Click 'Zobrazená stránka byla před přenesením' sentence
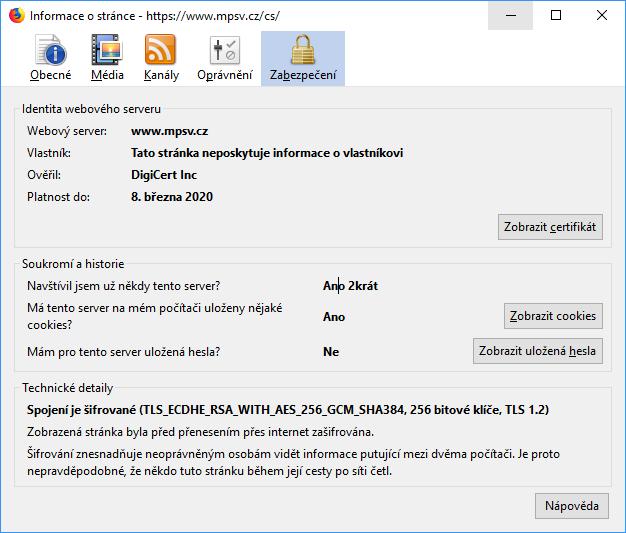The width and height of the screenshot is (626, 533). [200, 432]
